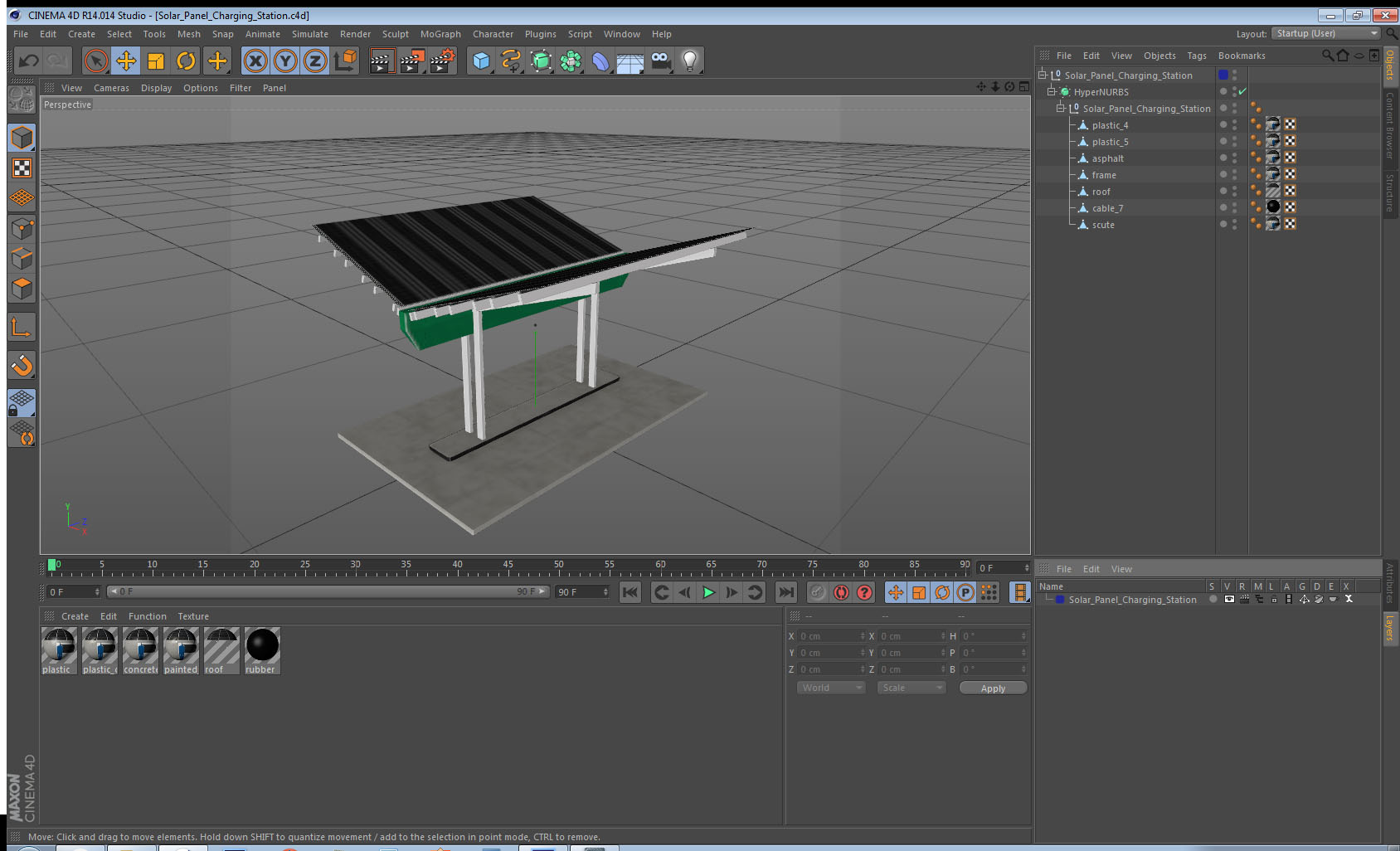Click the Apply button
The width and height of the screenshot is (1400, 851).
(993, 688)
